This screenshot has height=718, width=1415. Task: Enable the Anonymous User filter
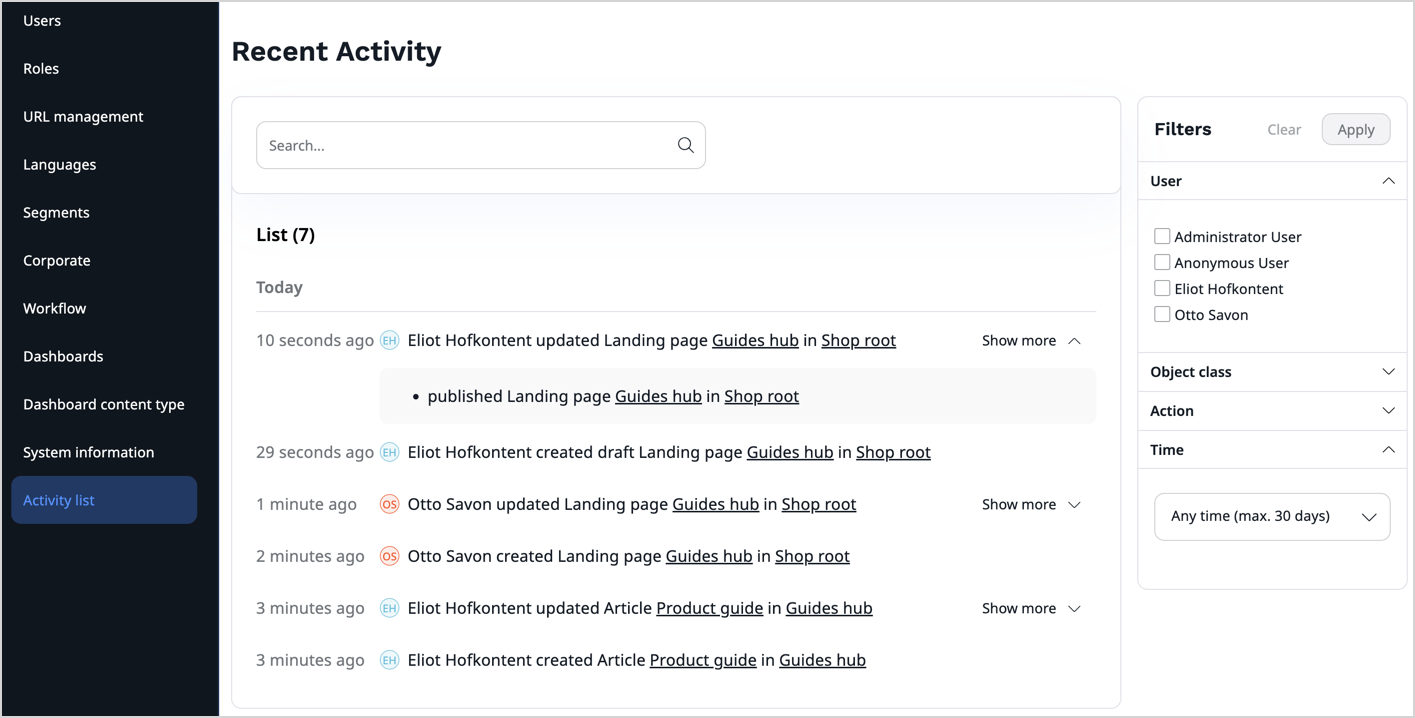click(x=1162, y=262)
